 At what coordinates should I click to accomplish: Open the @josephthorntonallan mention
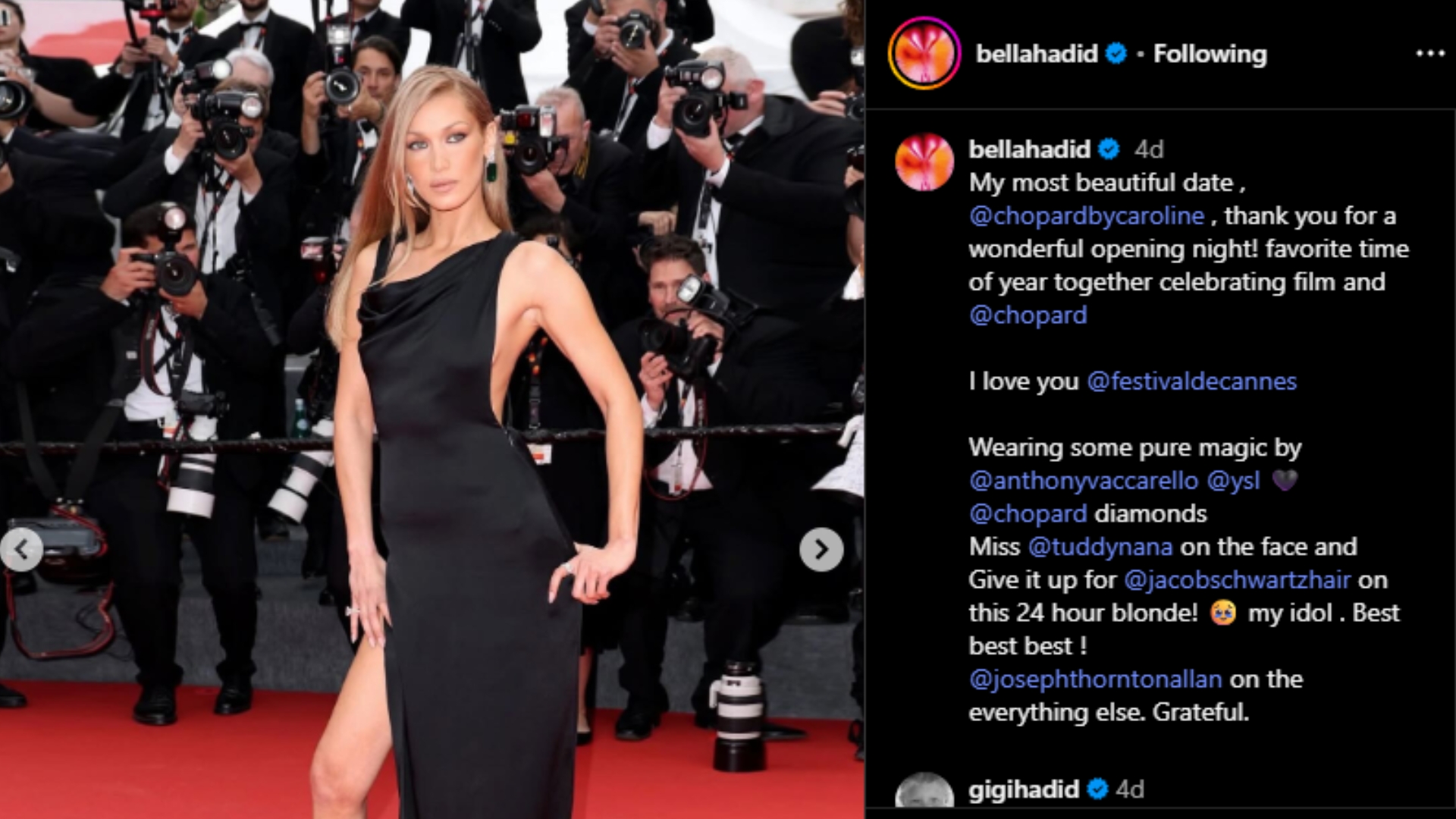point(1096,679)
